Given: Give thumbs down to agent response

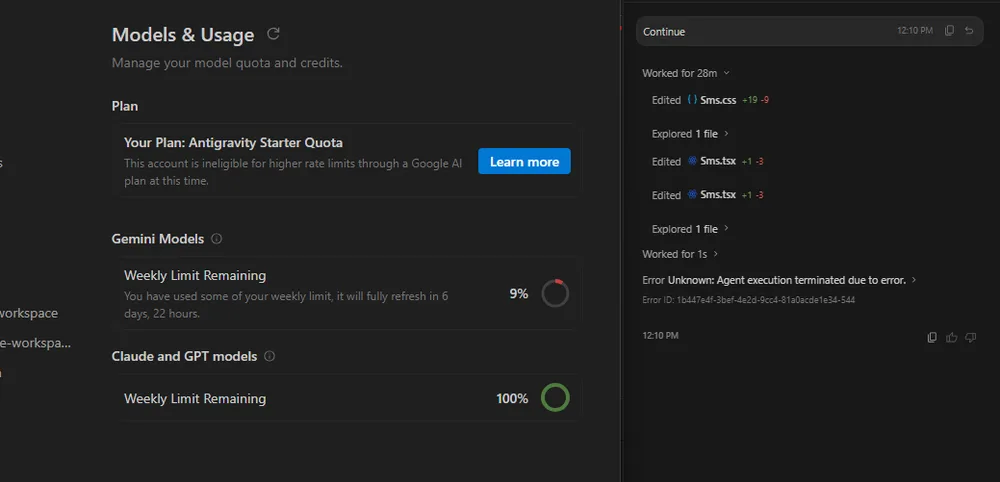Looking at the screenshot, I should (971, 337).
